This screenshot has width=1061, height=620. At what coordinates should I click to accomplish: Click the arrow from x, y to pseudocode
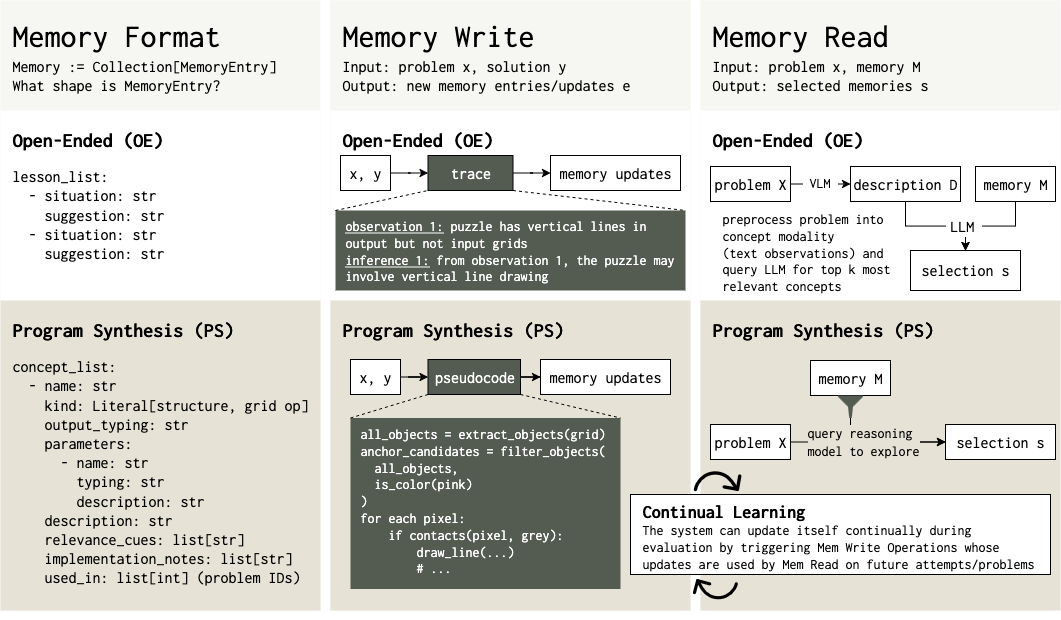tap(414, 378)
